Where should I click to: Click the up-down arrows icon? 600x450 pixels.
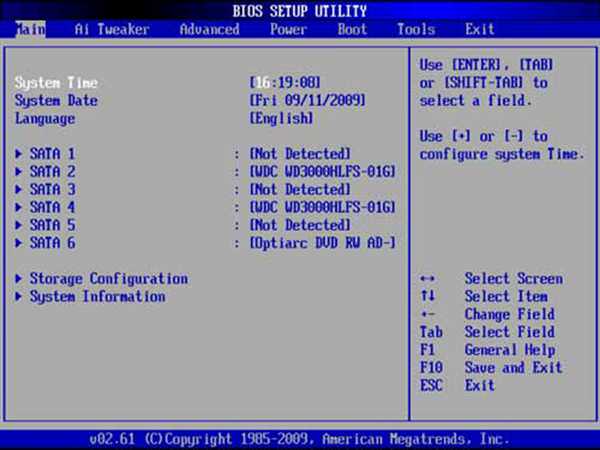(427, 296)
